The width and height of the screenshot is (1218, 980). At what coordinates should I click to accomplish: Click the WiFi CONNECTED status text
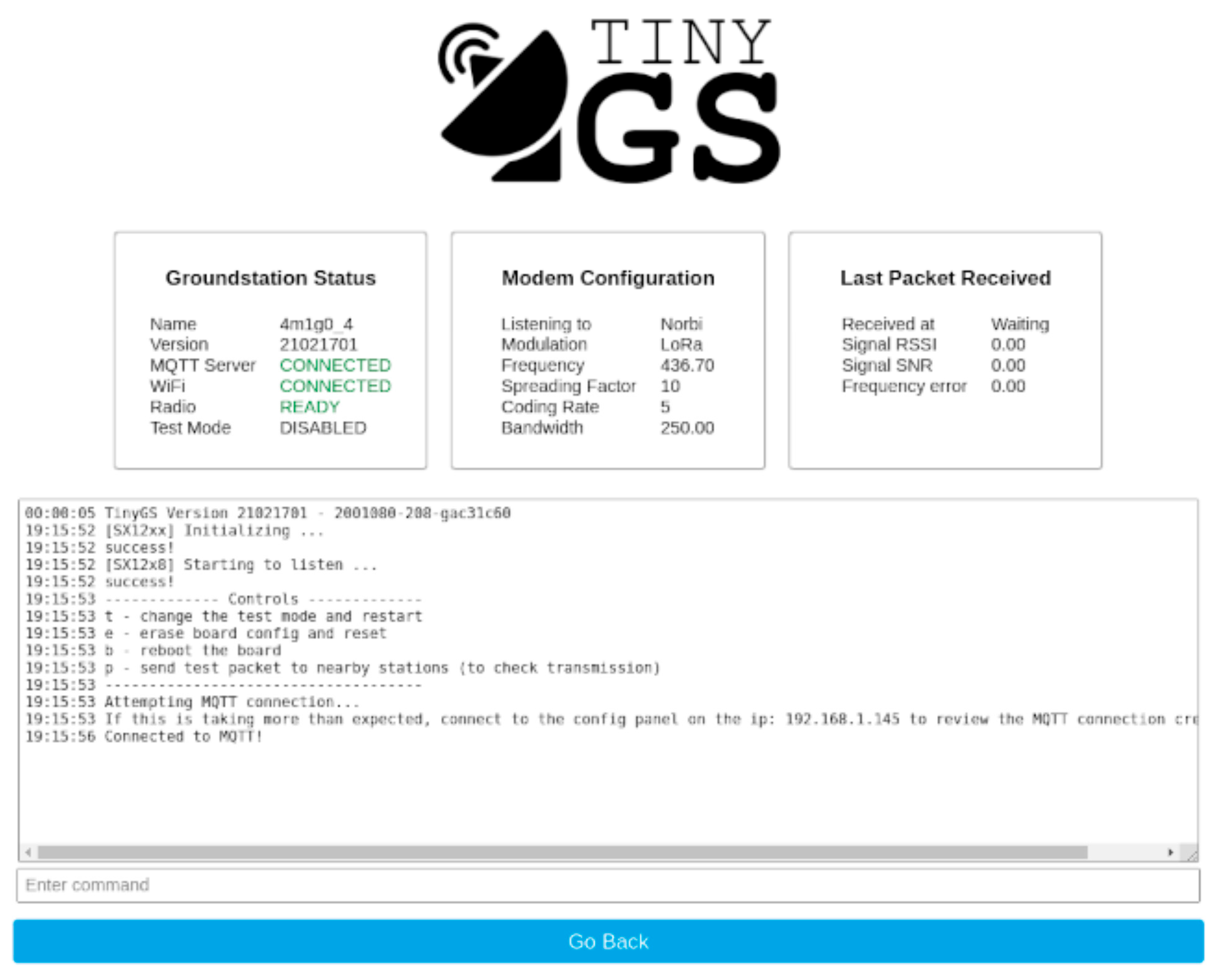pos(335,387)
